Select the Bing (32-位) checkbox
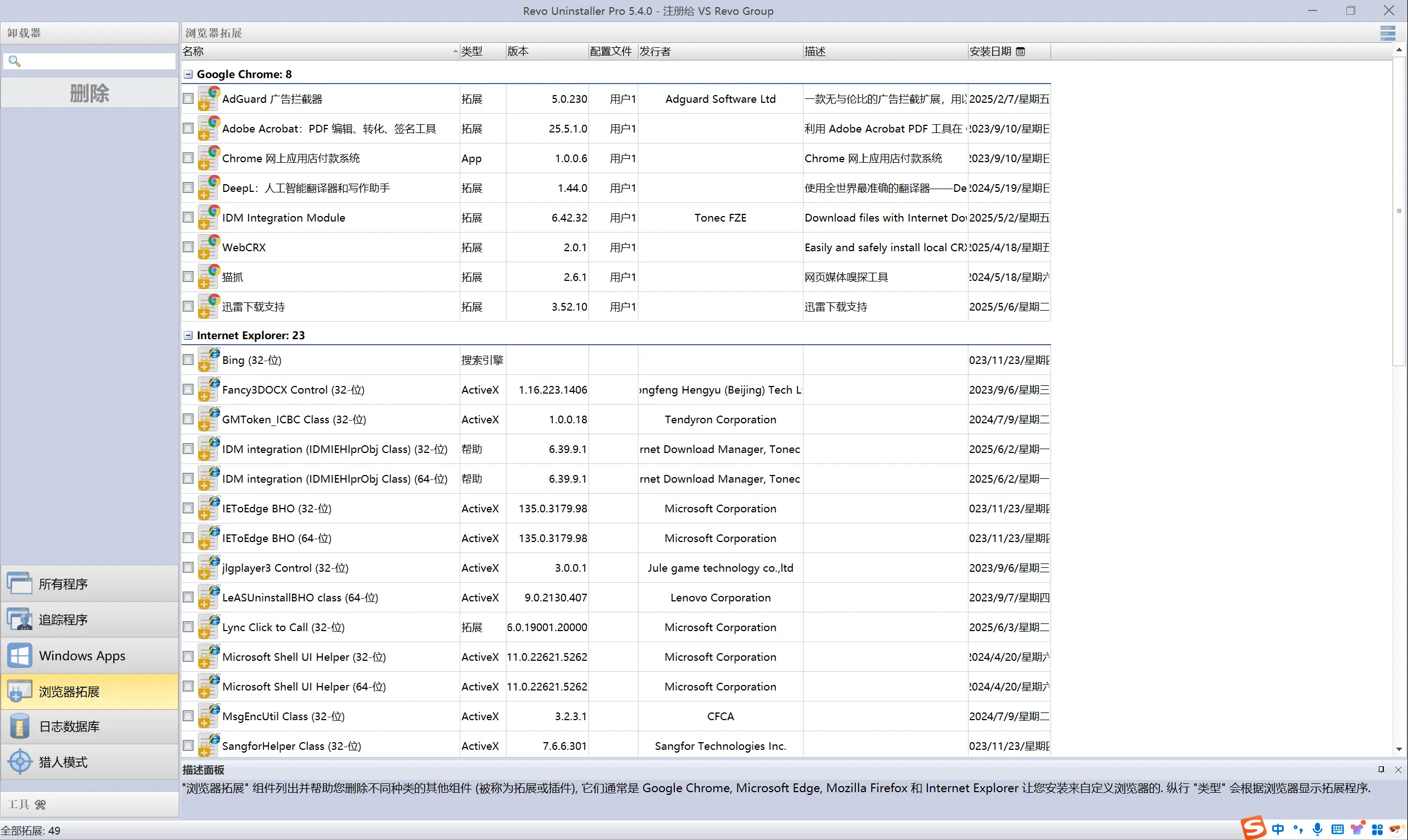 pos(188,360)
